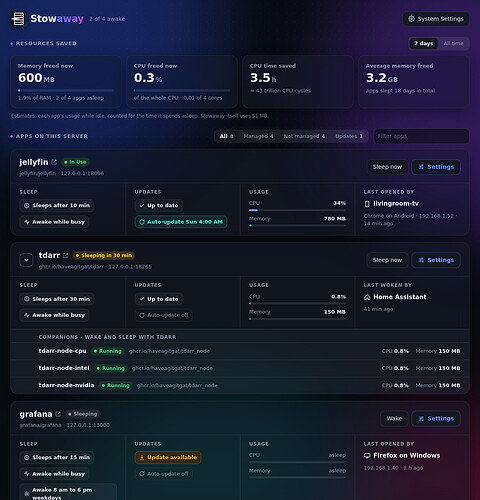Image resolution: width=480 pixels, height=500 pixels.
Task: Select the tdarr-node-nvidia companion row
Action: click(x=240, y=385)
